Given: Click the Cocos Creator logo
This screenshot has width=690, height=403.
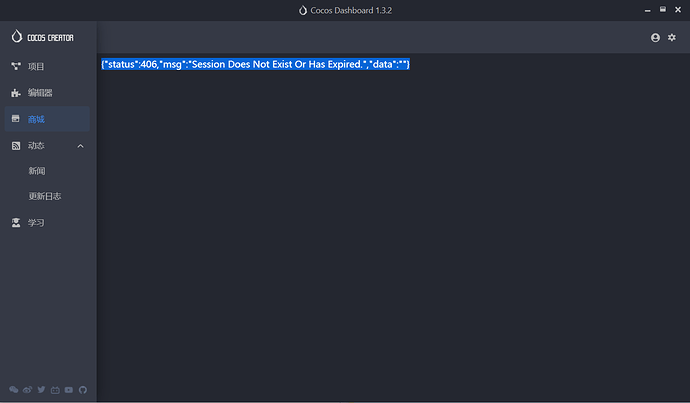Looking at the screenshot, I should pyautogui.click(x=42, y=37).
